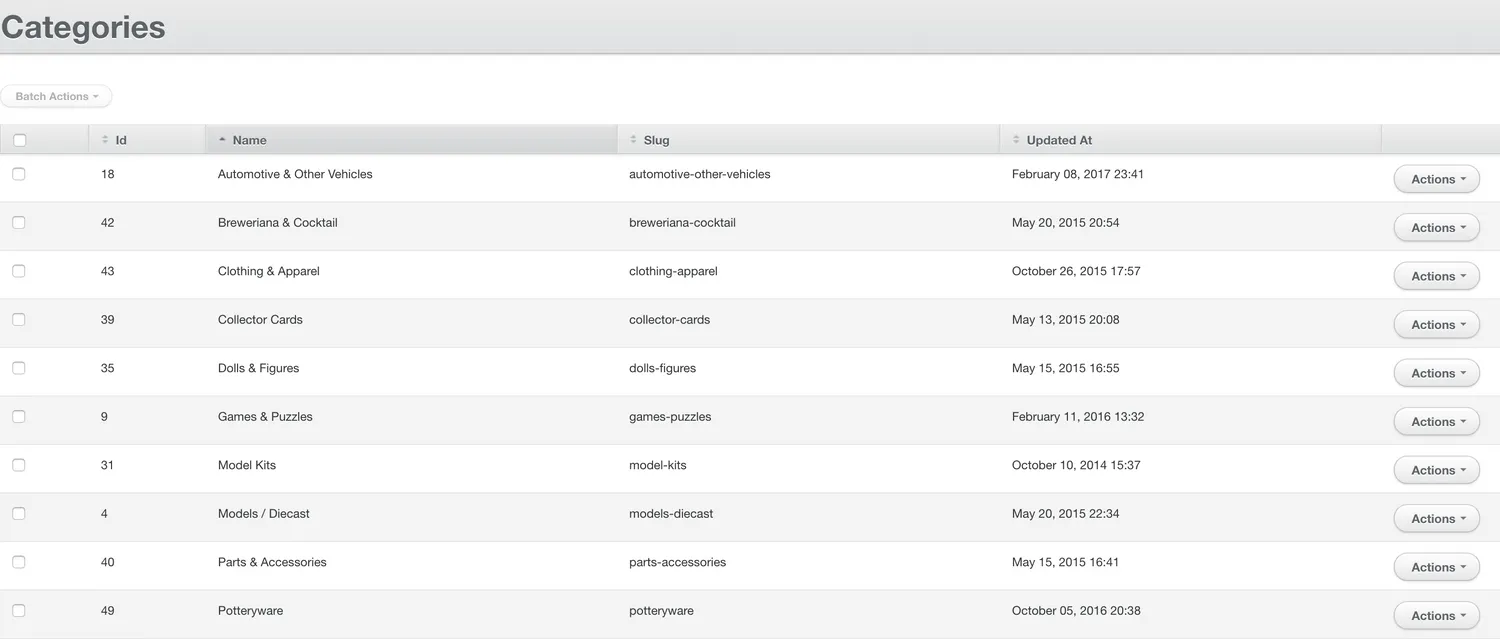Toggle the checkbox beside Clothing & Apparel

coord(19,271)
